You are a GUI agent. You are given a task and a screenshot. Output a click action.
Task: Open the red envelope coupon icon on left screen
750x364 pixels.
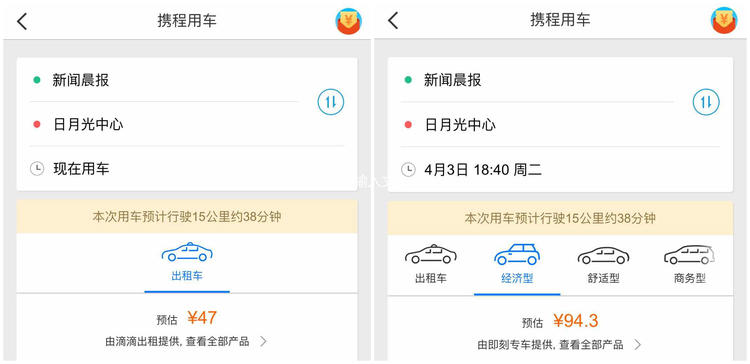click(348, 22)
